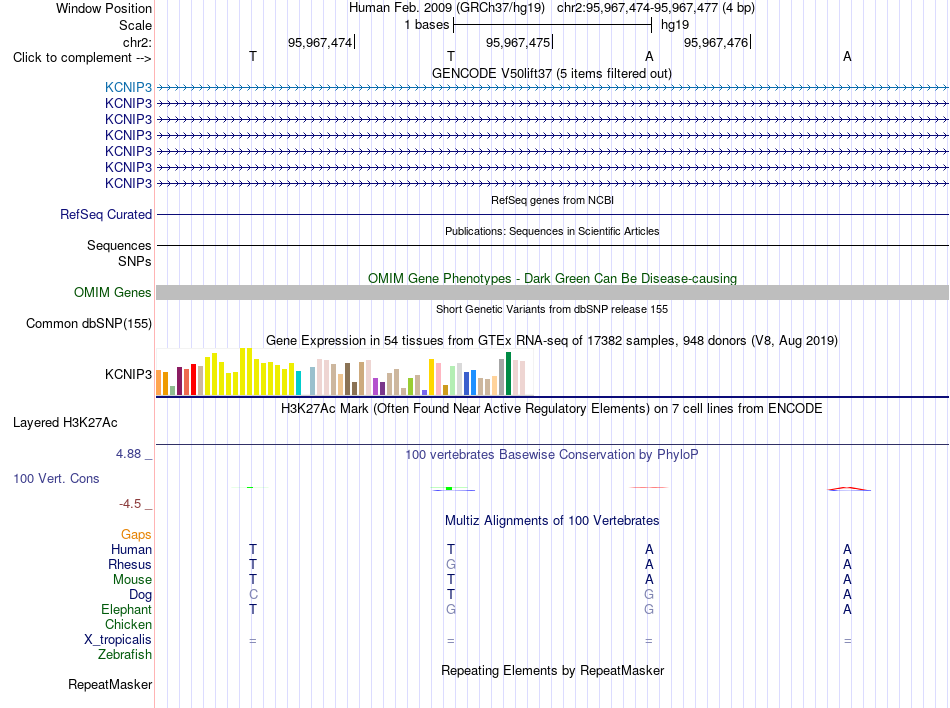Click the 100 Vert. Cons label
Image resolution: width=950 pixels, height=708 pixels.
pos(56,478)
